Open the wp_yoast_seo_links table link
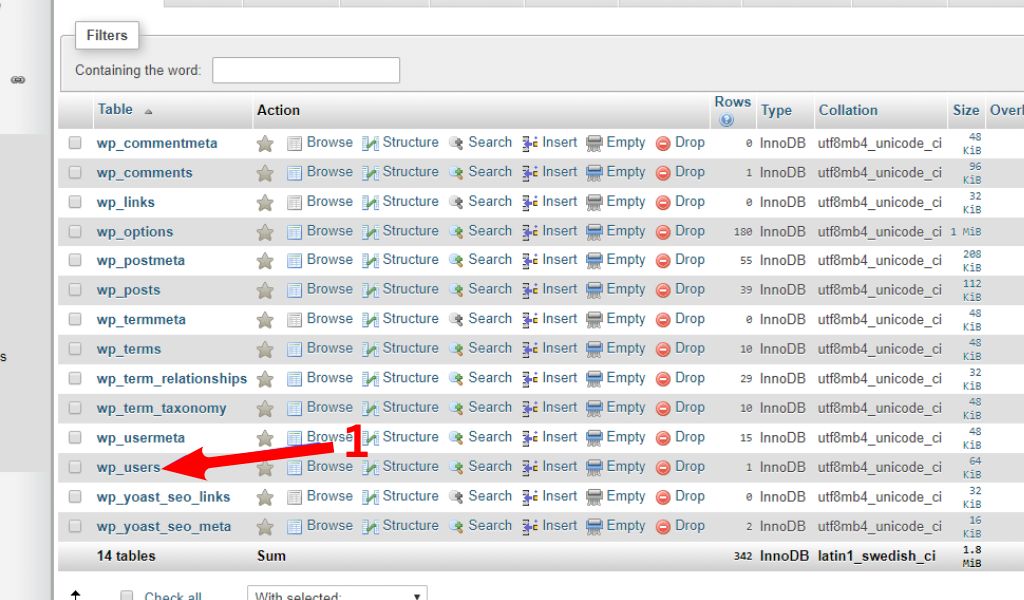 click(163, 497)
